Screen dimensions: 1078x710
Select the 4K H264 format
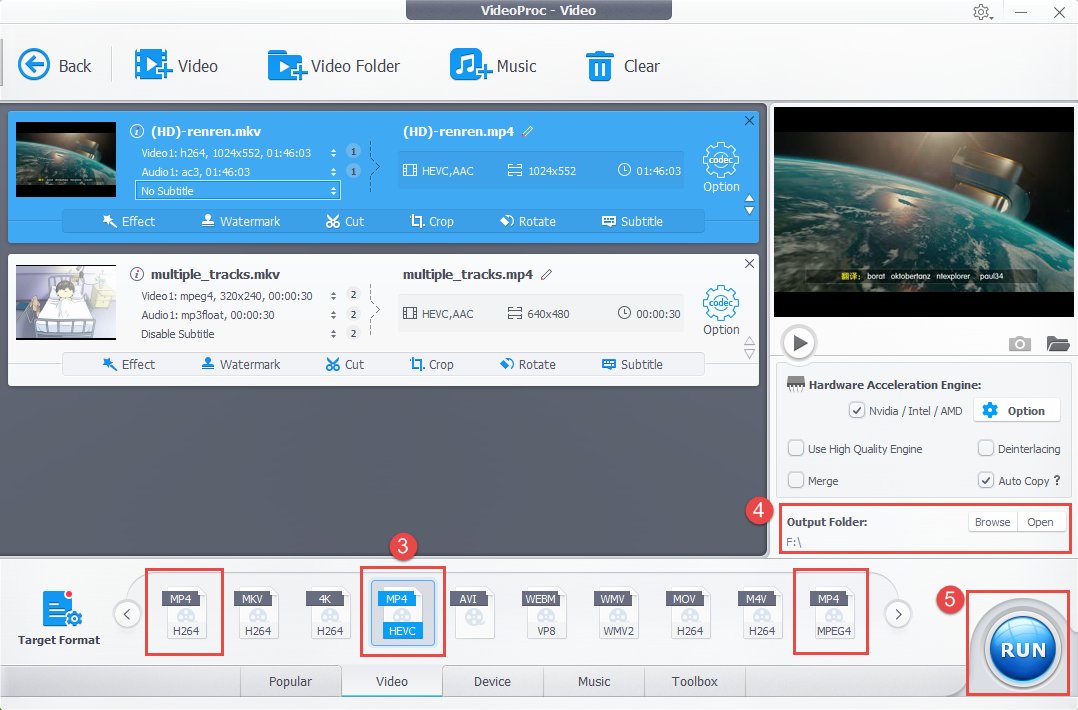[x=329, y=613]
